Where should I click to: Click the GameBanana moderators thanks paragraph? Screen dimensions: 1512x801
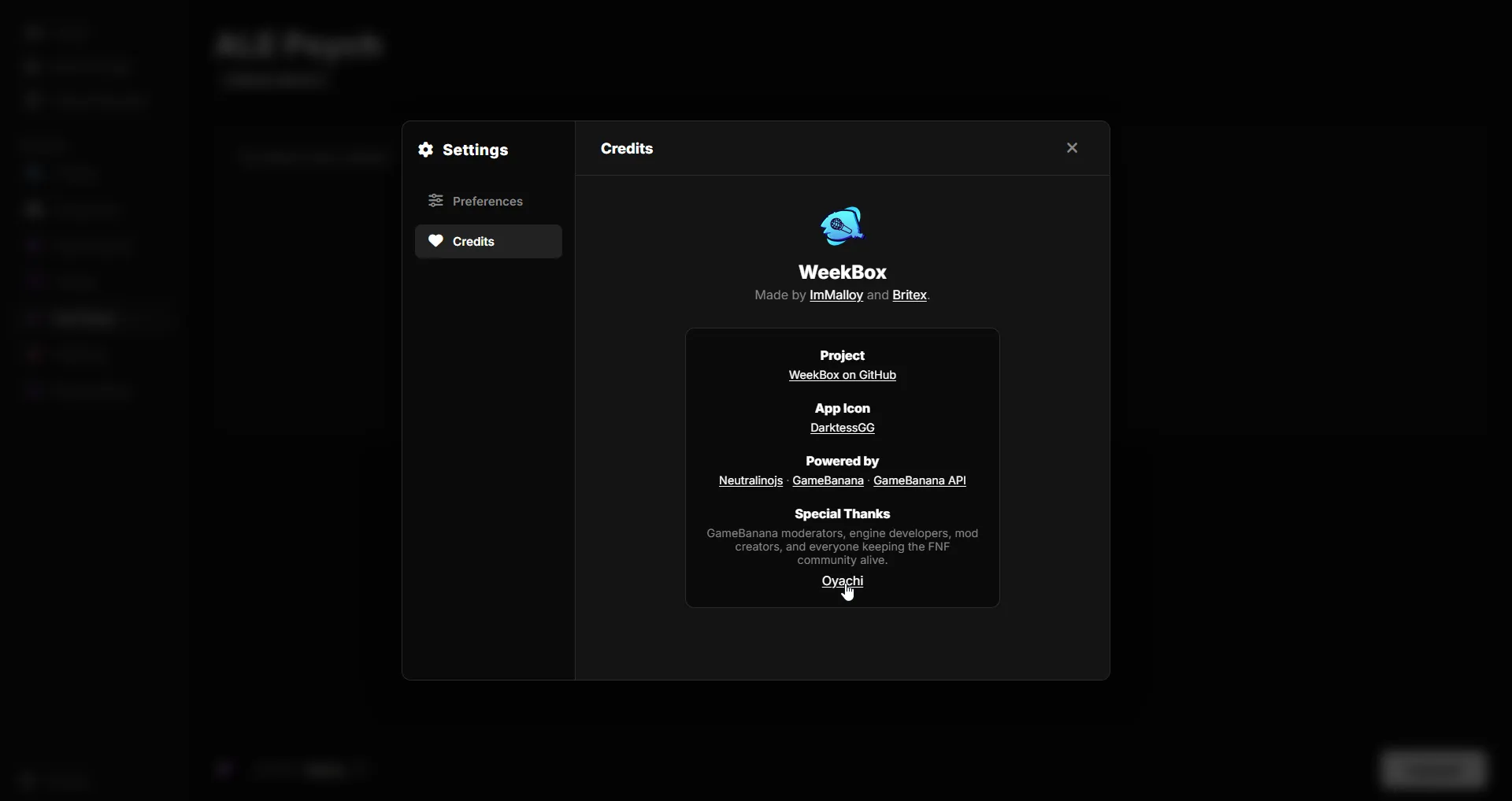[x=843, y=547]
